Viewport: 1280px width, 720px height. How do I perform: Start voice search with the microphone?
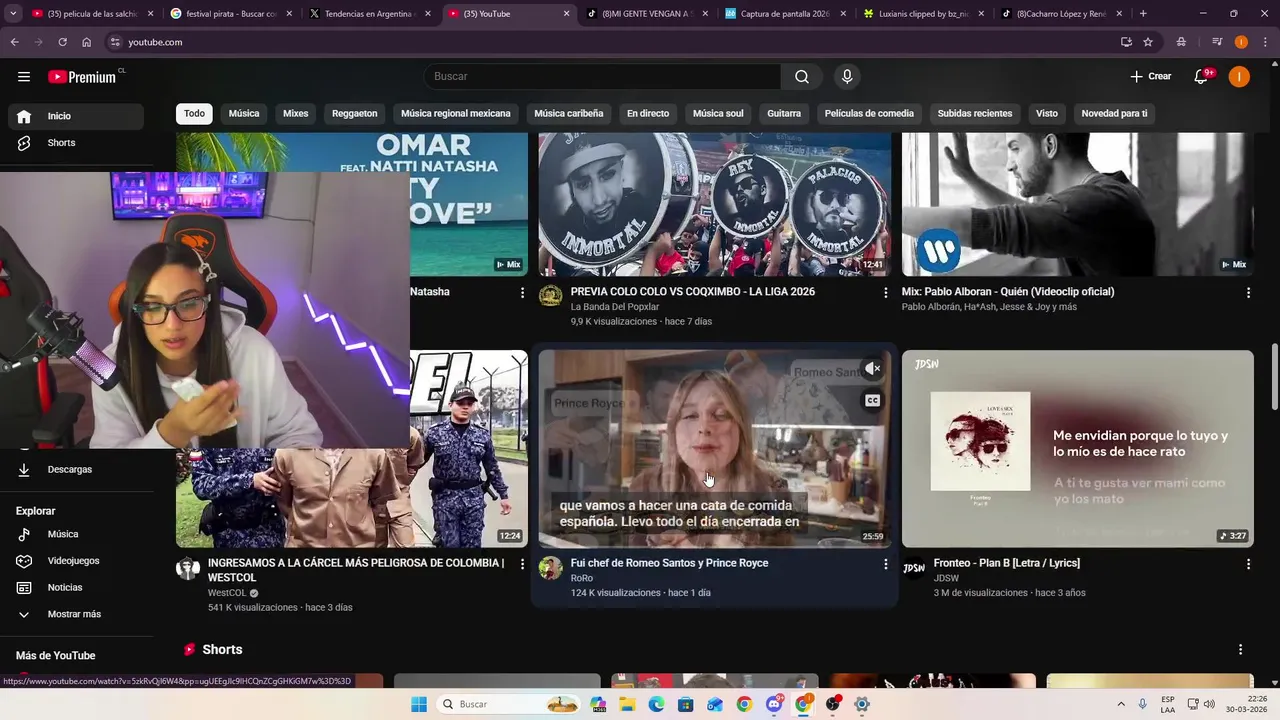pyautogui.click(x=847, y=77)
